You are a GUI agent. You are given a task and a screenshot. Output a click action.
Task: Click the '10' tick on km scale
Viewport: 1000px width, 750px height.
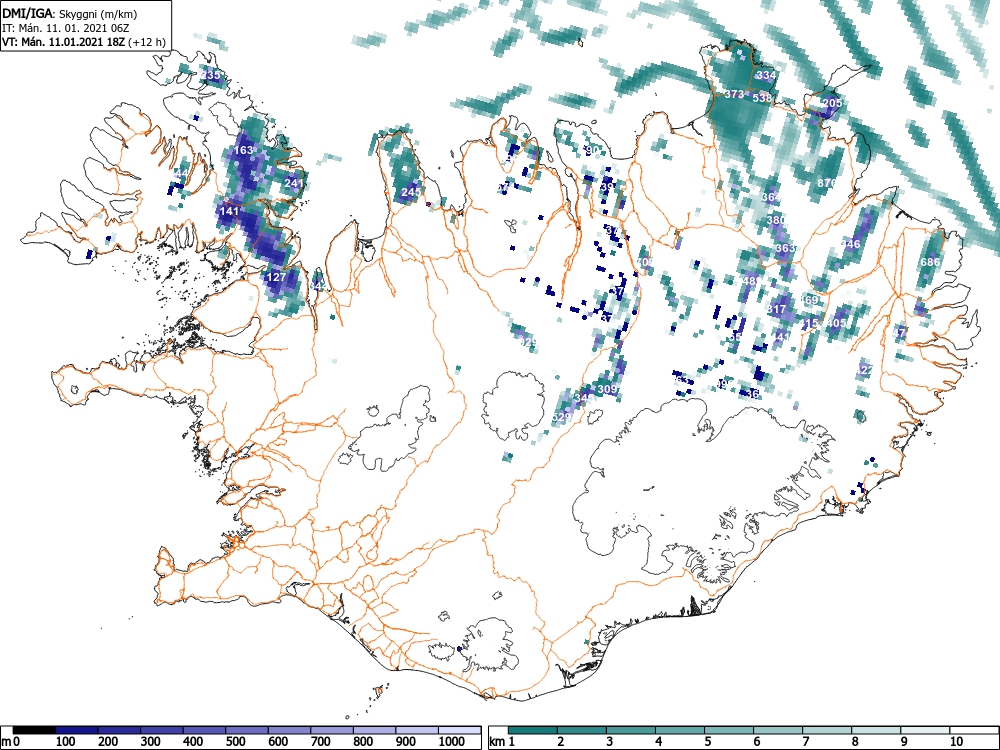tap(956, 741)
